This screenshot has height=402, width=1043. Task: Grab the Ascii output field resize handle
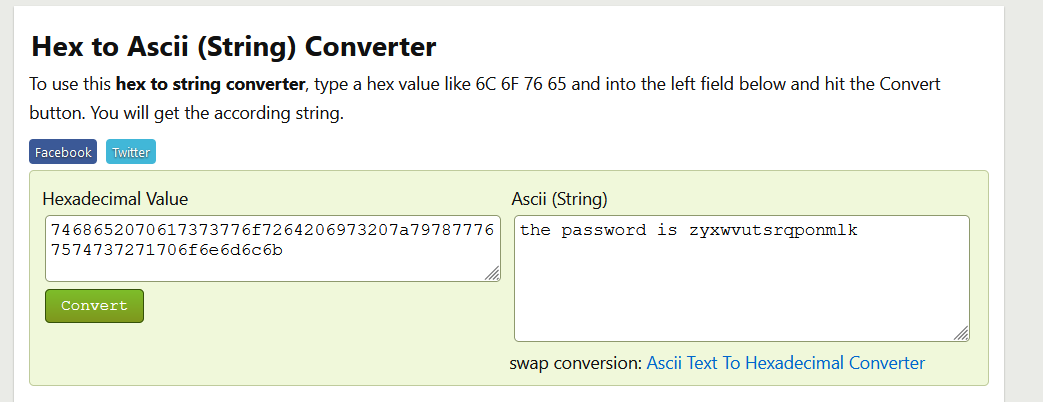[962, 334]
